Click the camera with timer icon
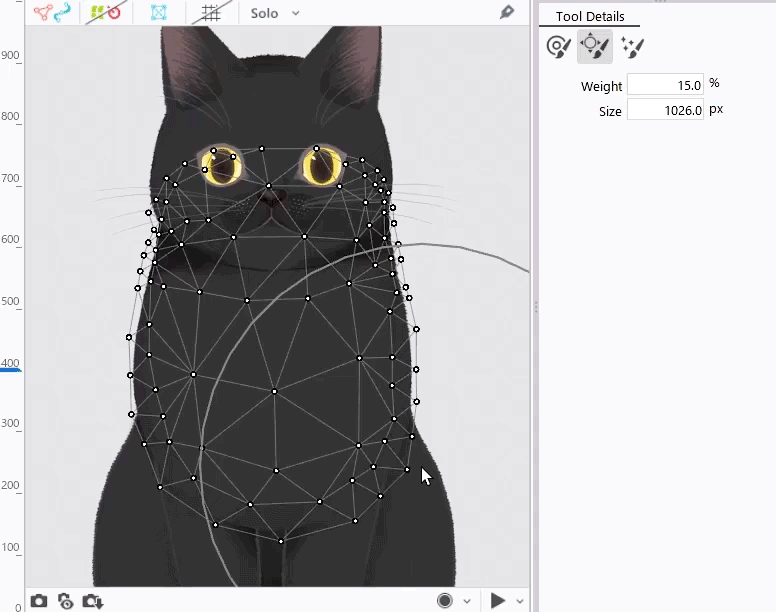The width and height of the screenshot is (776, 612). (x=66, y=601)
